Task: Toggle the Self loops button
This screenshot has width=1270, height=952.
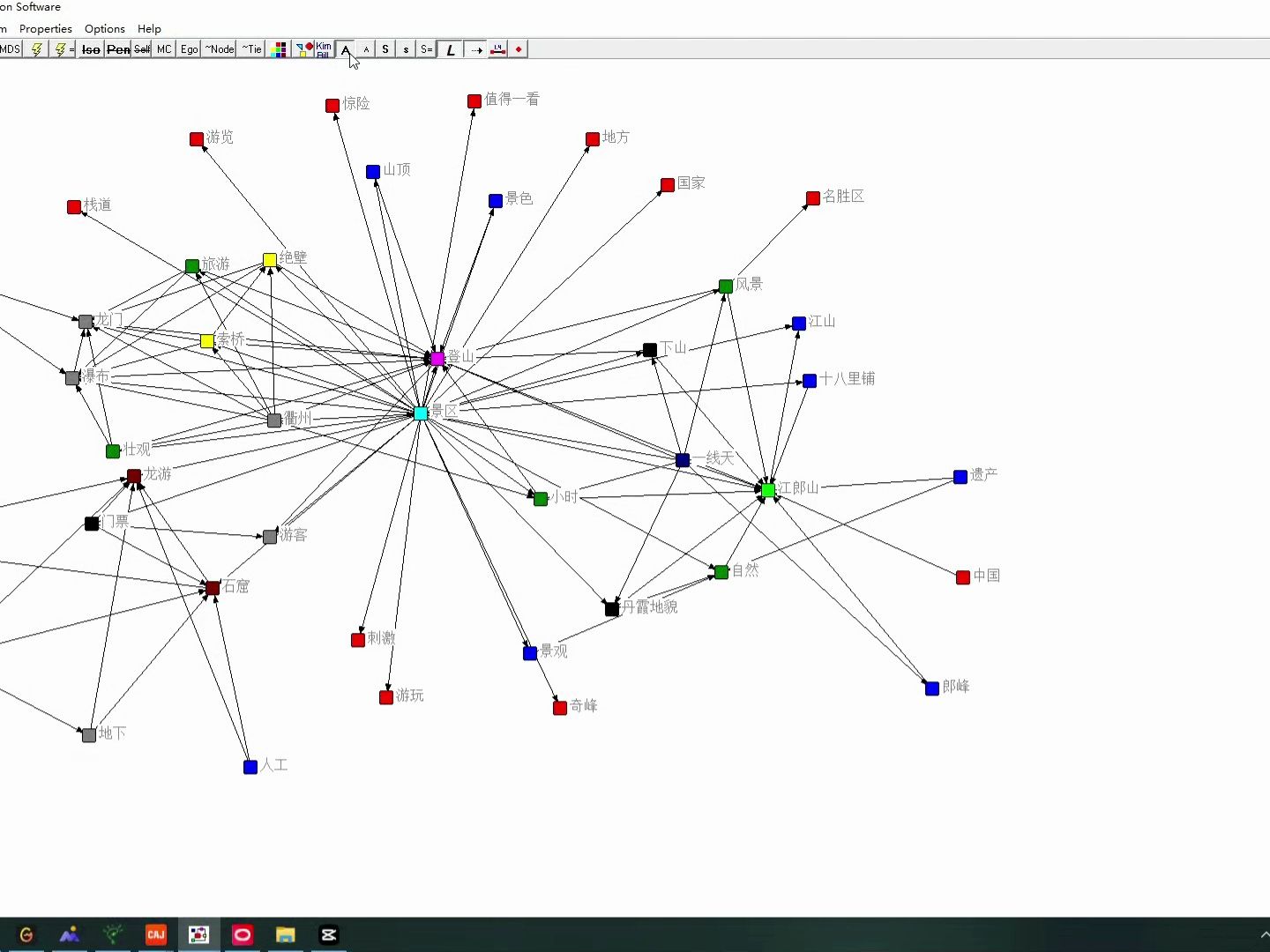Action: pos(142,49)
